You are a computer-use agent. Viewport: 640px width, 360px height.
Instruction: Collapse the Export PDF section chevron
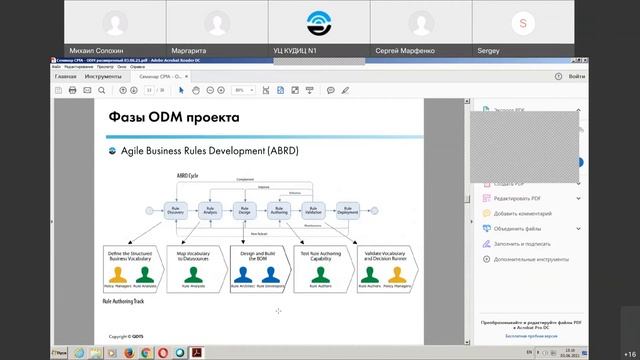[578, 110]
